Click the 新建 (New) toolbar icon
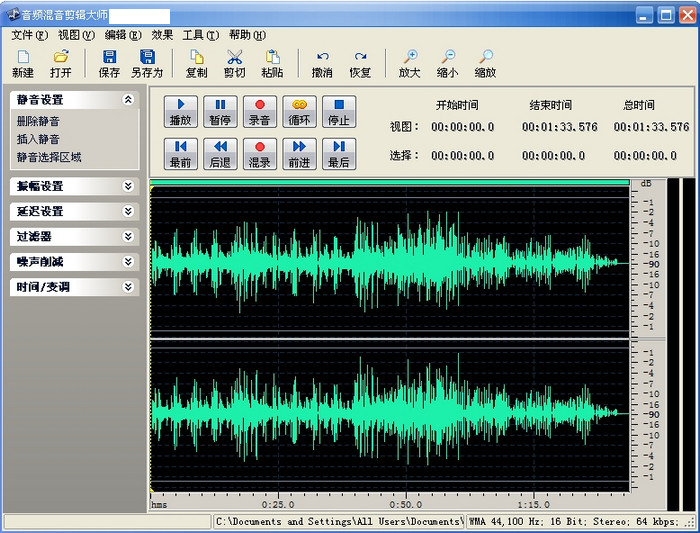The height and width of the screenshot is (533, 700). coord(23,63)
